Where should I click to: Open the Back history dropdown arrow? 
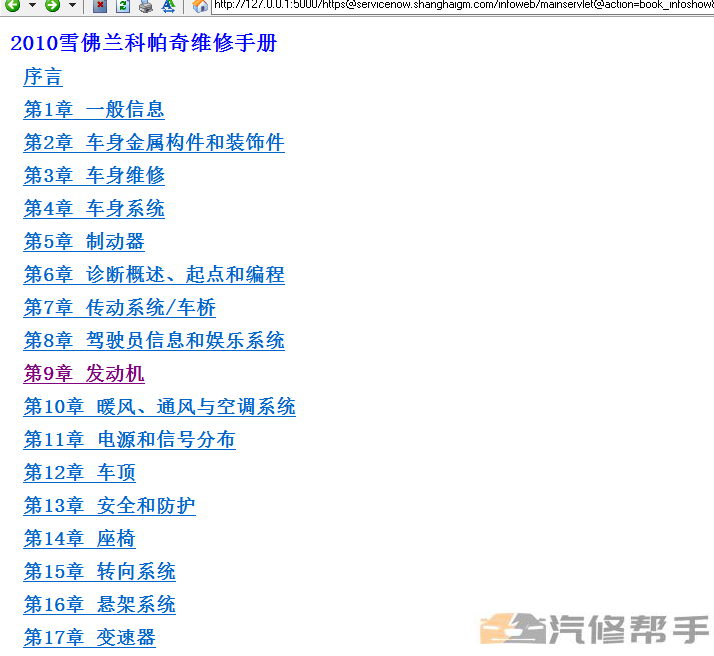click(32, 5)
